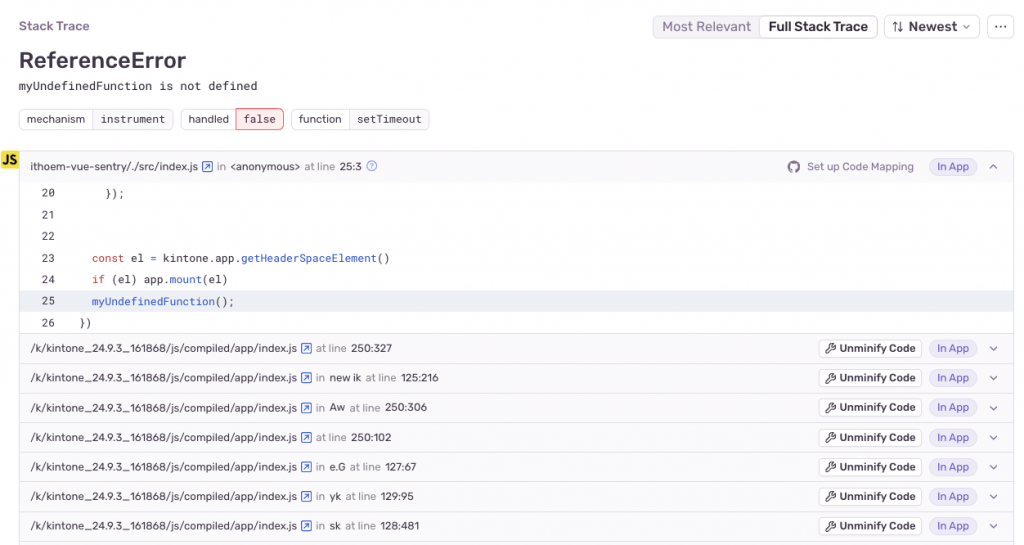The image size is (1024, 545).
Task: Open the link icon on the 250:327 frame
Action: 306,349
